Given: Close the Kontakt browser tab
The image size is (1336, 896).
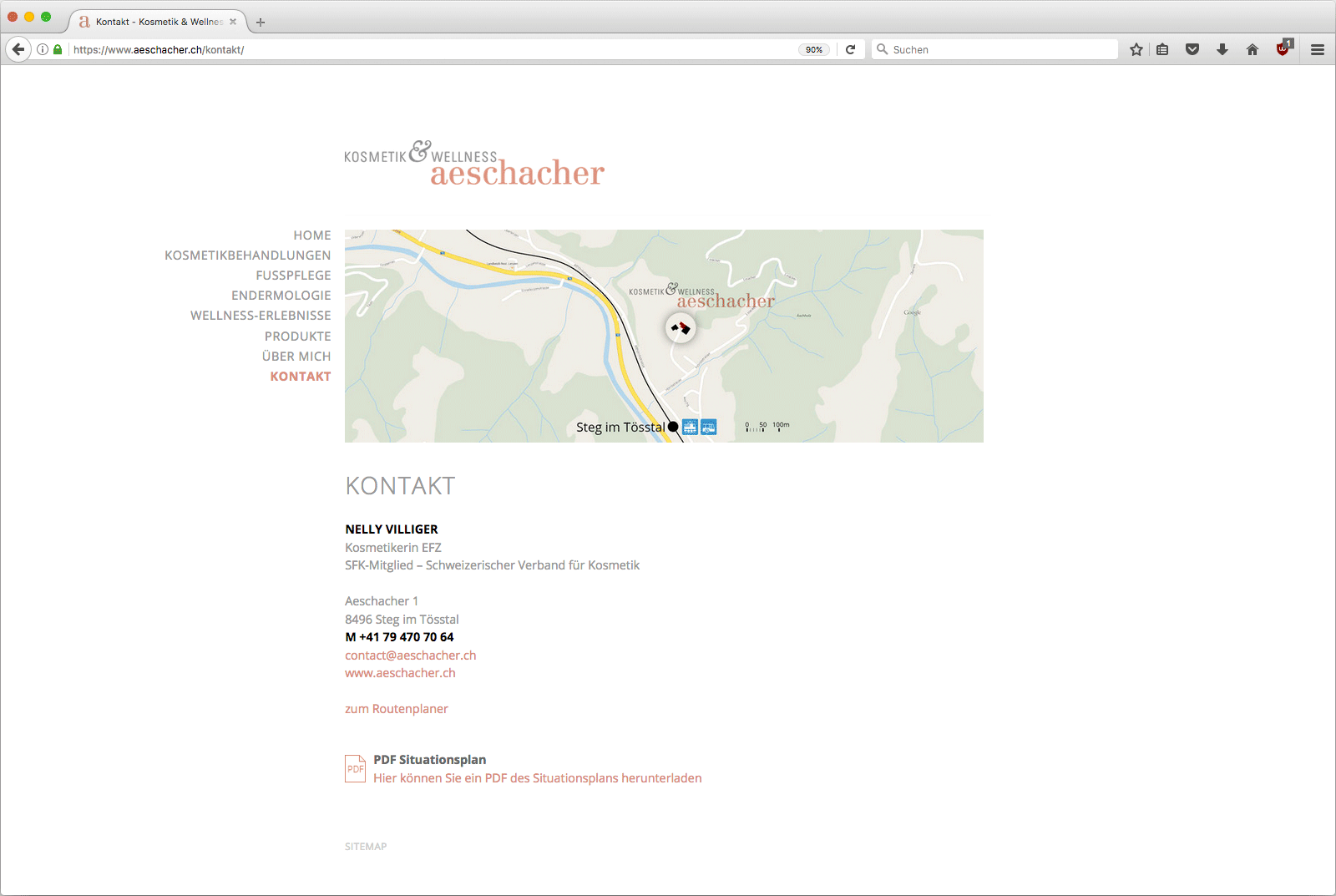Looking at the screenshot, I should point(233,22).
